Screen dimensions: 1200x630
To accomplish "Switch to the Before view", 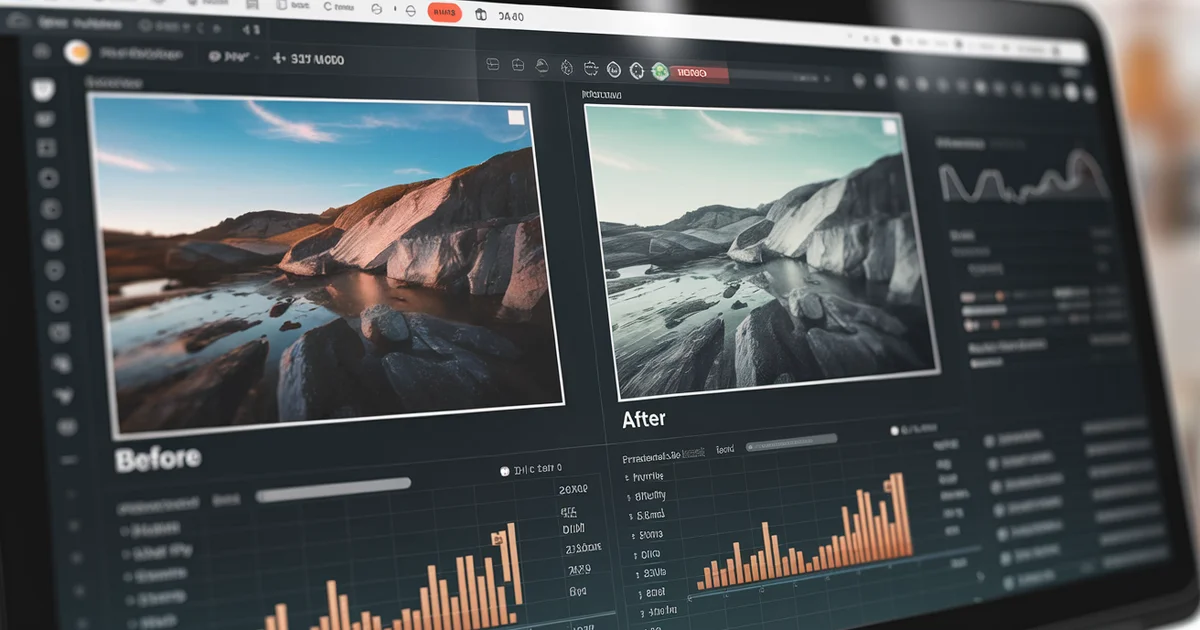I will click(156, 457).
